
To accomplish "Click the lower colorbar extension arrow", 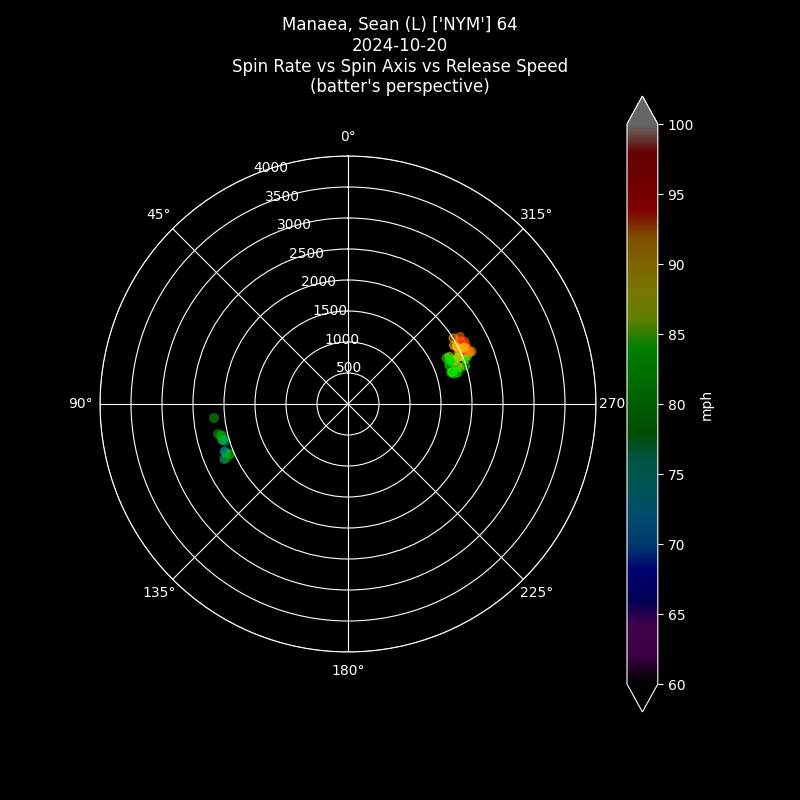I will [x=642, y=697].
